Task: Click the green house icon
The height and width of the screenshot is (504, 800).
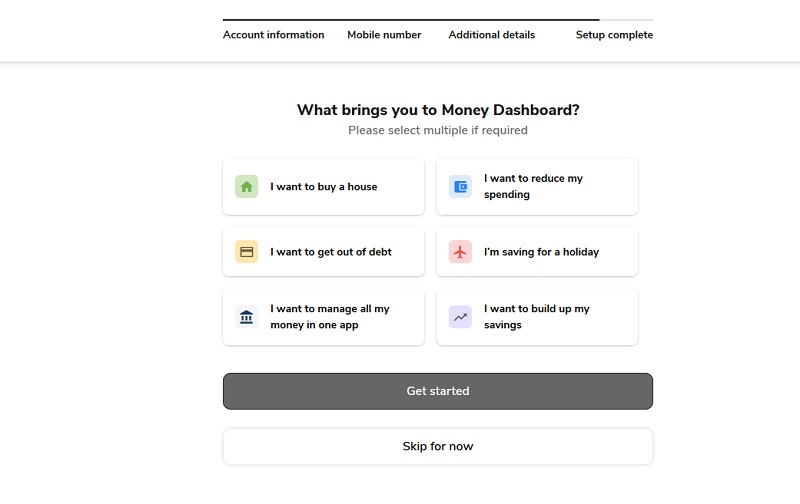Action: pyautogui.click(x=246, y=187)
